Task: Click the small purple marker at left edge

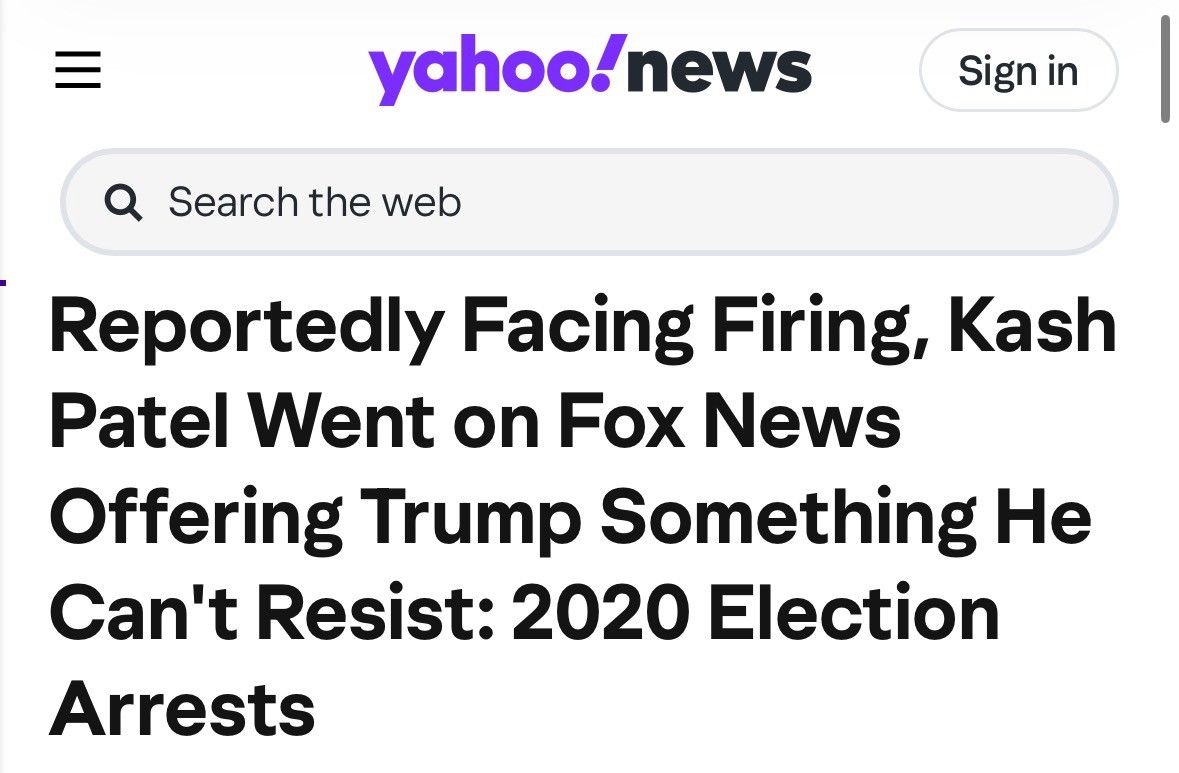Action: 3,283
